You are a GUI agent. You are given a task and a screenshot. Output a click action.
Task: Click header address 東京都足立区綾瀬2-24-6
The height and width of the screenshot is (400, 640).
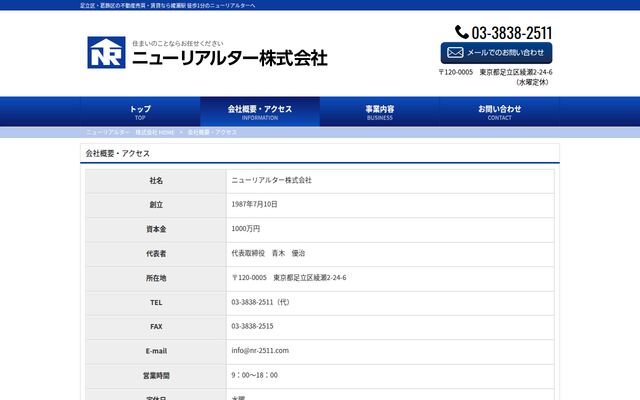pyautogui.click(x=516, y=72)
